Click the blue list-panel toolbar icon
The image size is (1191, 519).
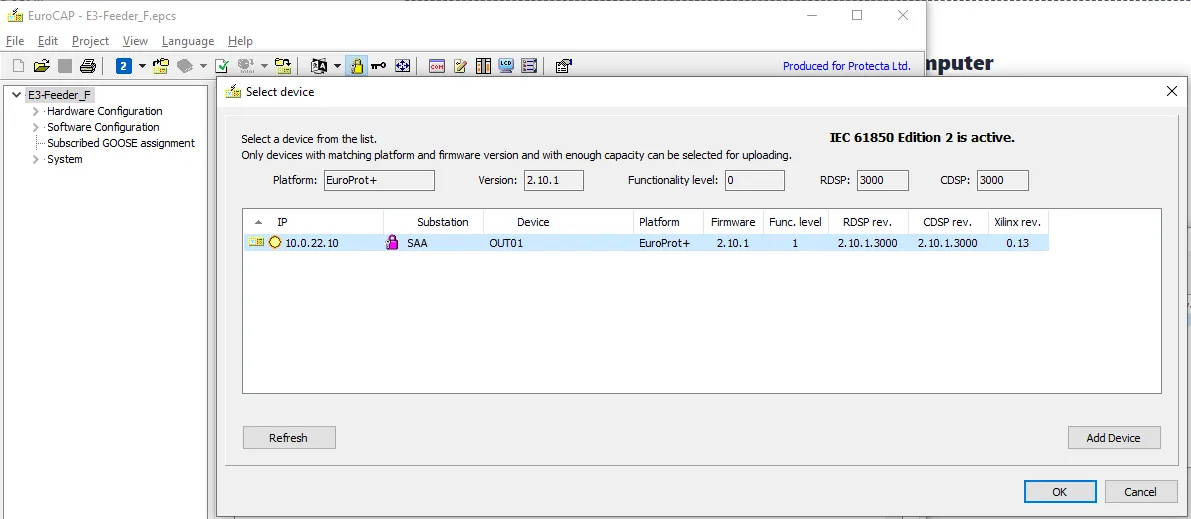pyautogui.click(x=530, y=66)
